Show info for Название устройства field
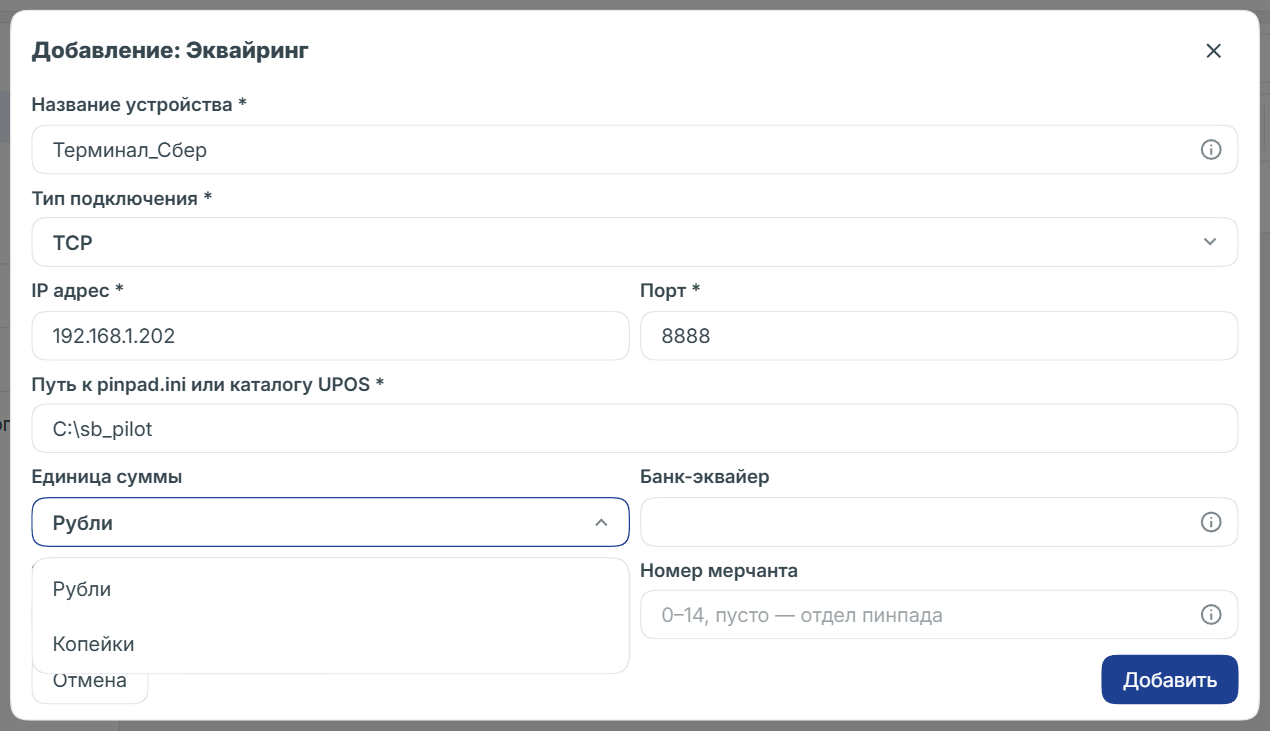 coord(1210,150)
